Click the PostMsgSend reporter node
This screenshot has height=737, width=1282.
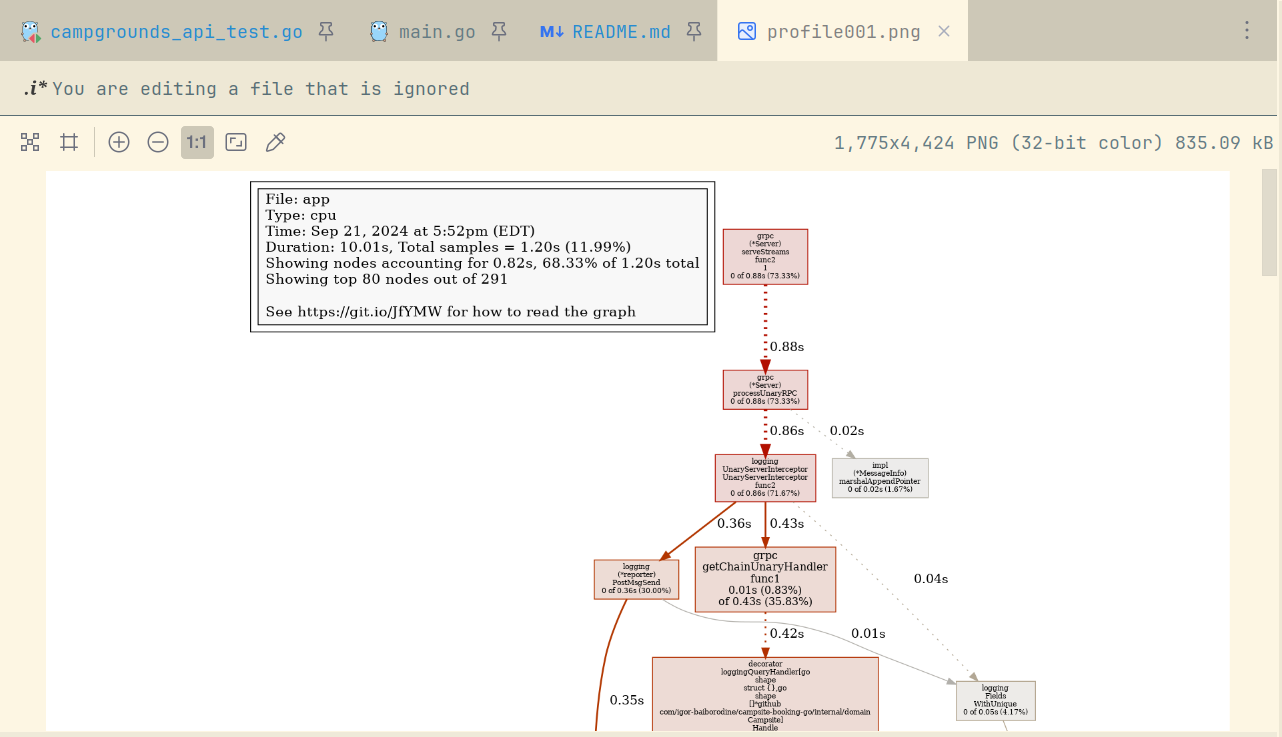636,579
